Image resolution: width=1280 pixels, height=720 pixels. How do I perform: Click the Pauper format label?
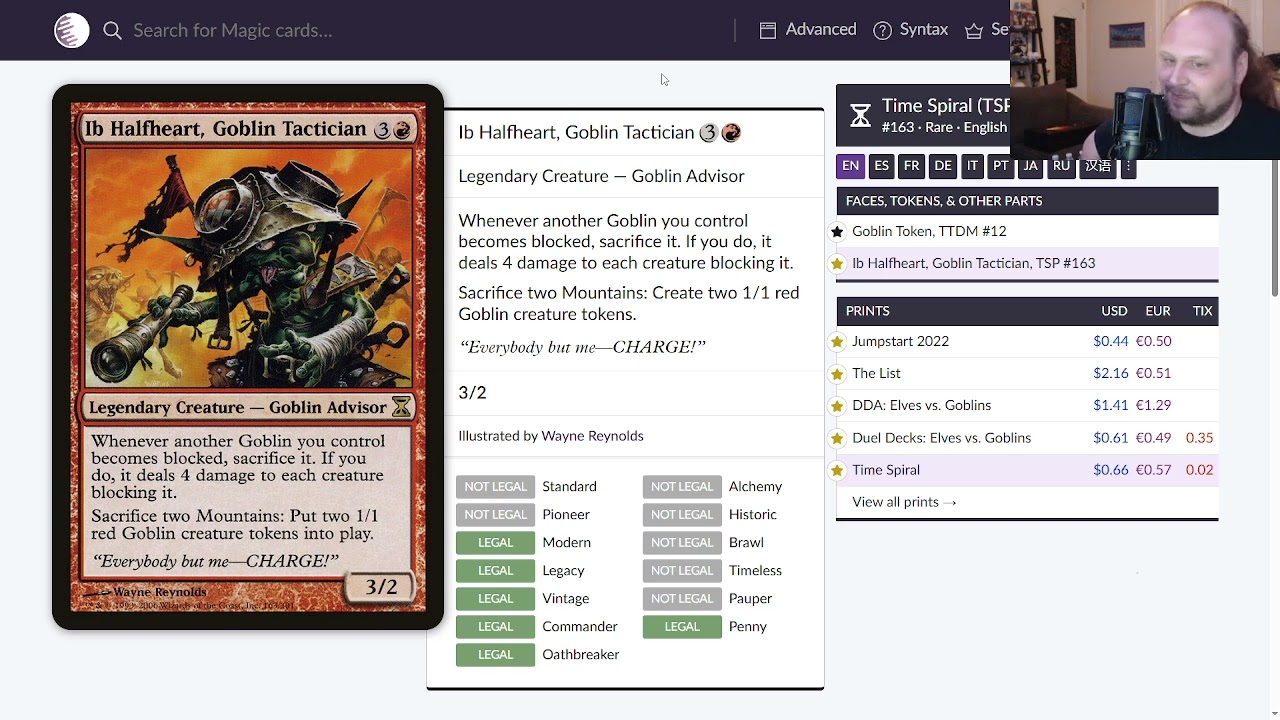coord(750,598)
